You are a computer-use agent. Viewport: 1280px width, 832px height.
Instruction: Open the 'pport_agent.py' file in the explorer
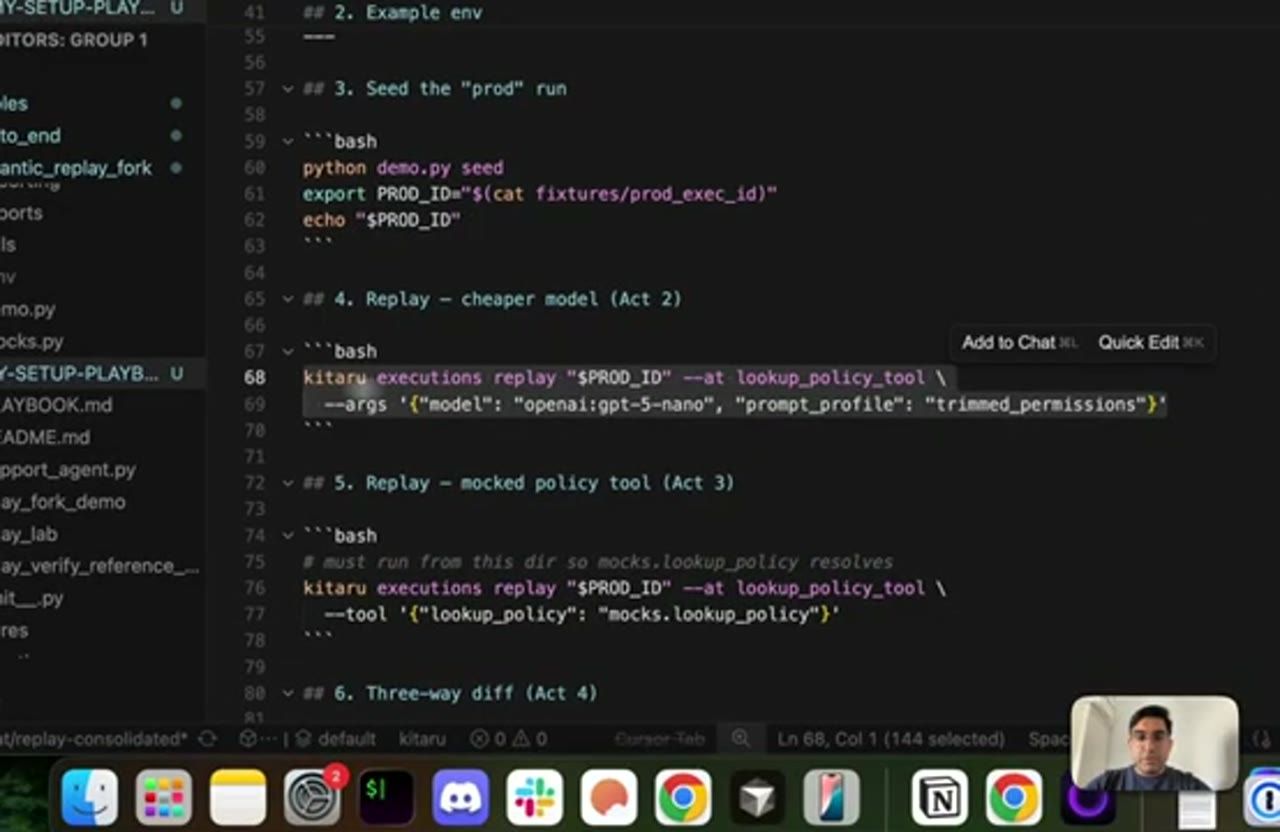click(68, 469)
